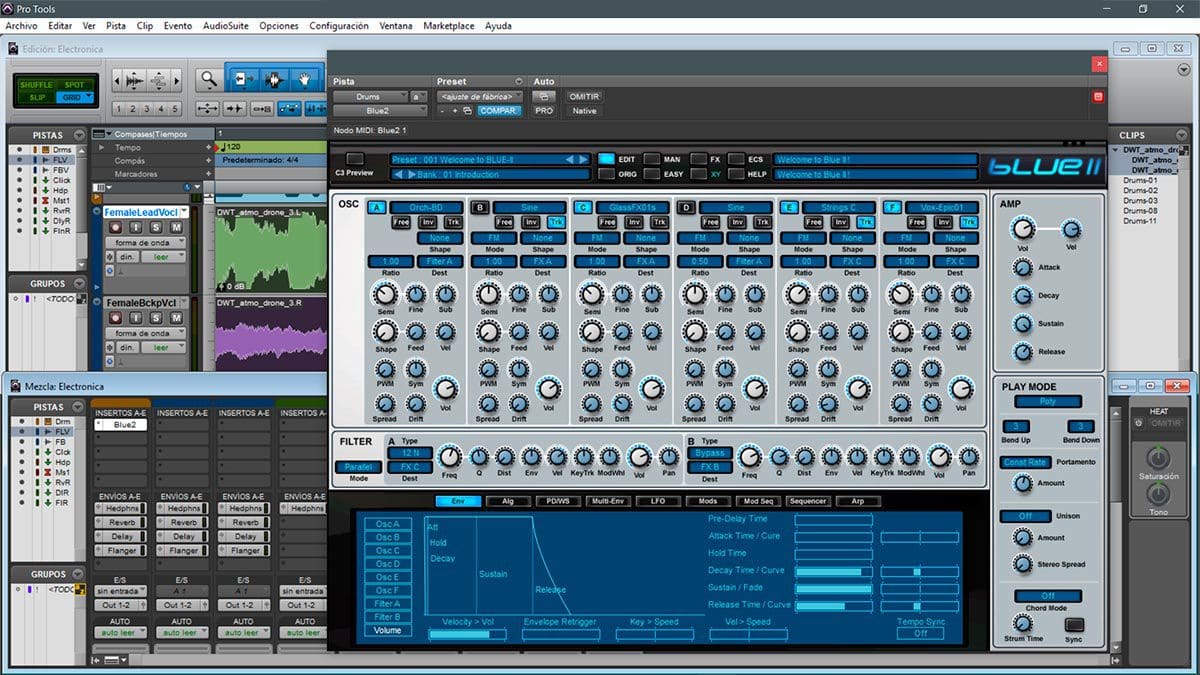Click the Poly play mode button
The width and height of the screenshot is (1200, 675).
1047,402
